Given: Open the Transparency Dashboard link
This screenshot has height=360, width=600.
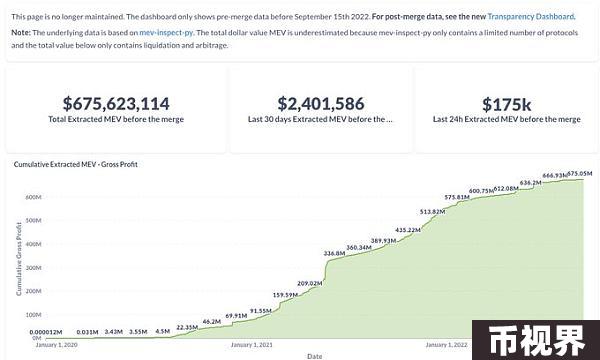Looking at the screenshot, I should pyautogui.click(x=531, y=16).
